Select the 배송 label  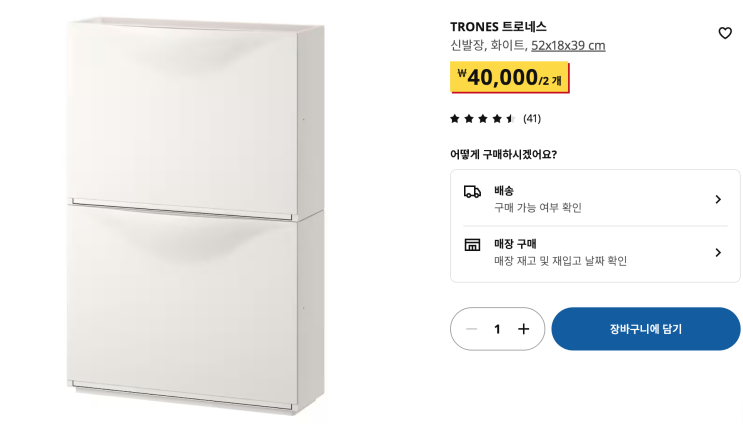coord(504,191)
